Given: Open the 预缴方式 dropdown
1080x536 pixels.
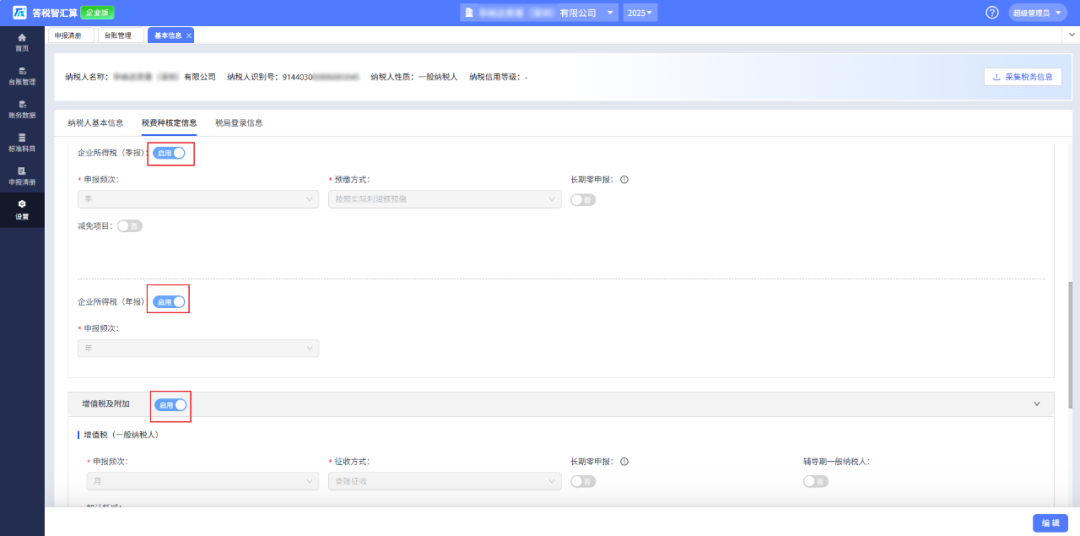Looking at the screenshot, I should 444,200.
